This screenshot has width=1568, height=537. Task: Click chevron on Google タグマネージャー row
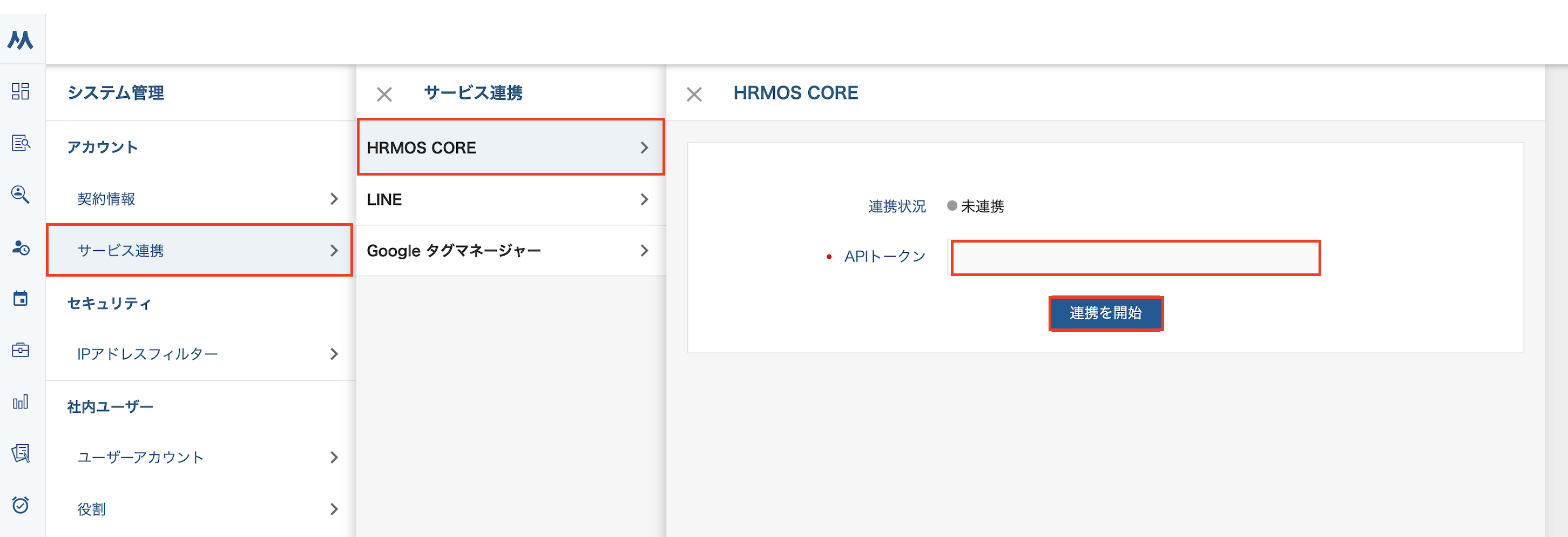click(x=644, y=250)
